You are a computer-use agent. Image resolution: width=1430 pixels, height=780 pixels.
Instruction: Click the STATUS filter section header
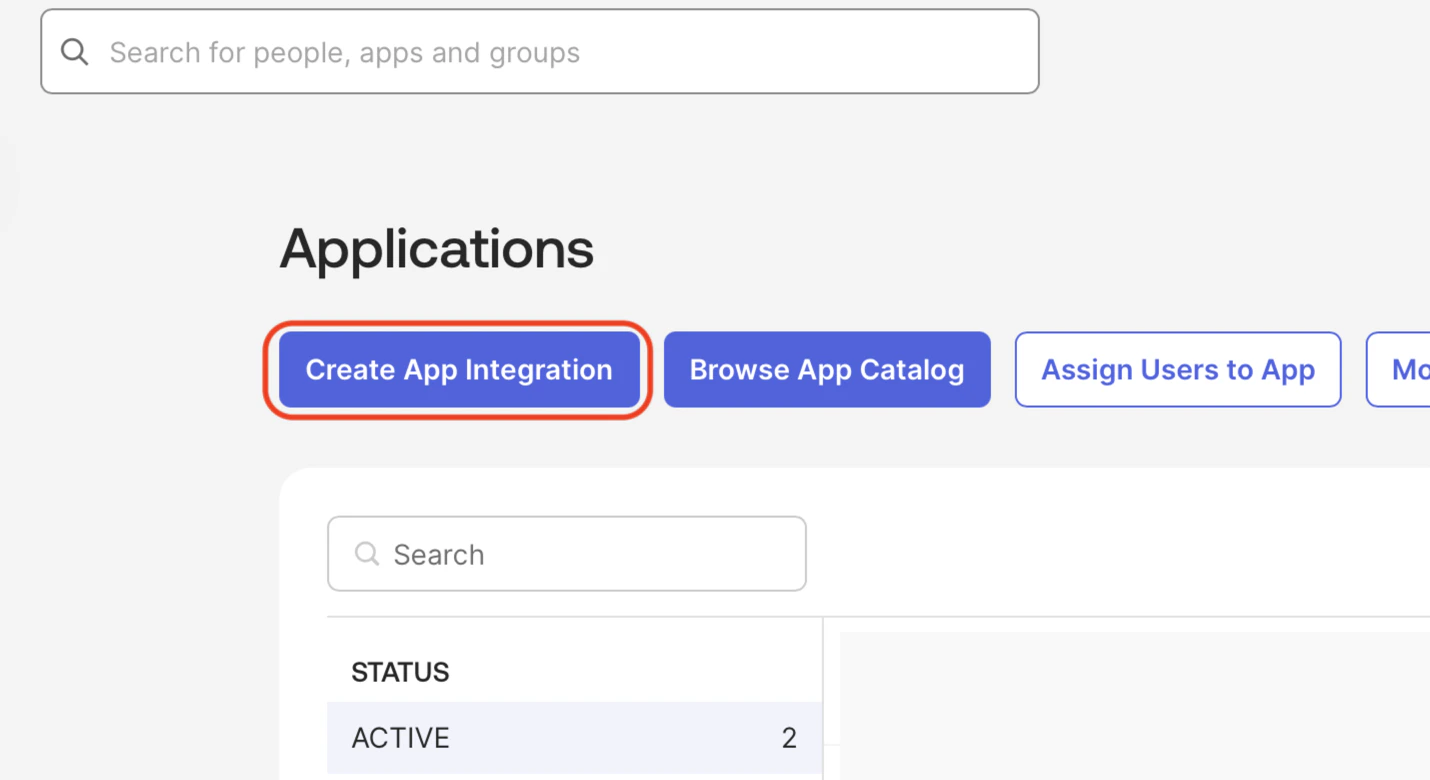click(400, 671)
